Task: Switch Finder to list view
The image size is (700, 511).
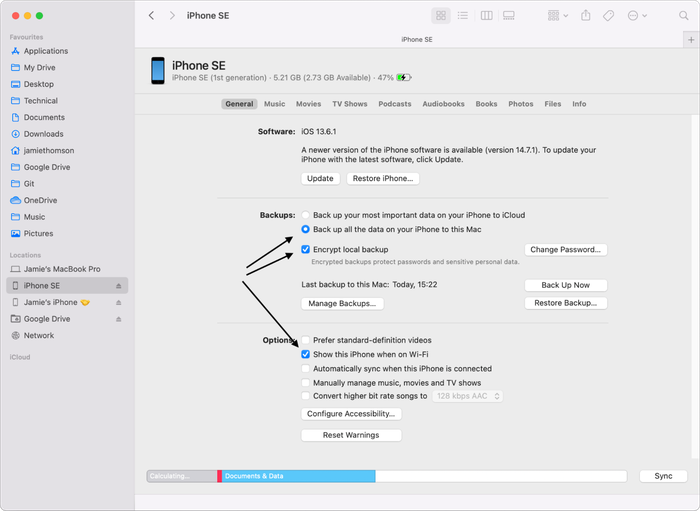Action: [463, 16]
